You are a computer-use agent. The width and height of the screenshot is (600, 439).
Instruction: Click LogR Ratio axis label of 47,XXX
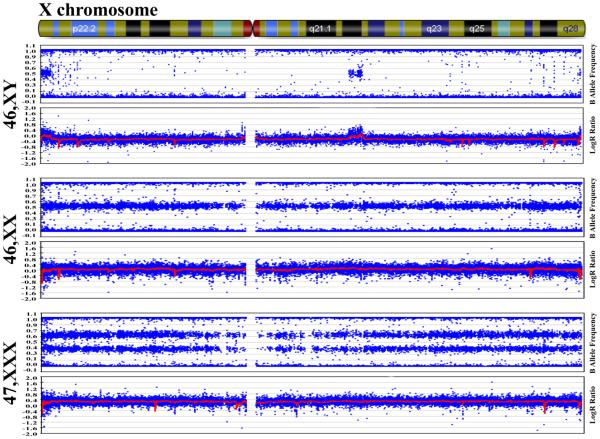coord(593,404)
